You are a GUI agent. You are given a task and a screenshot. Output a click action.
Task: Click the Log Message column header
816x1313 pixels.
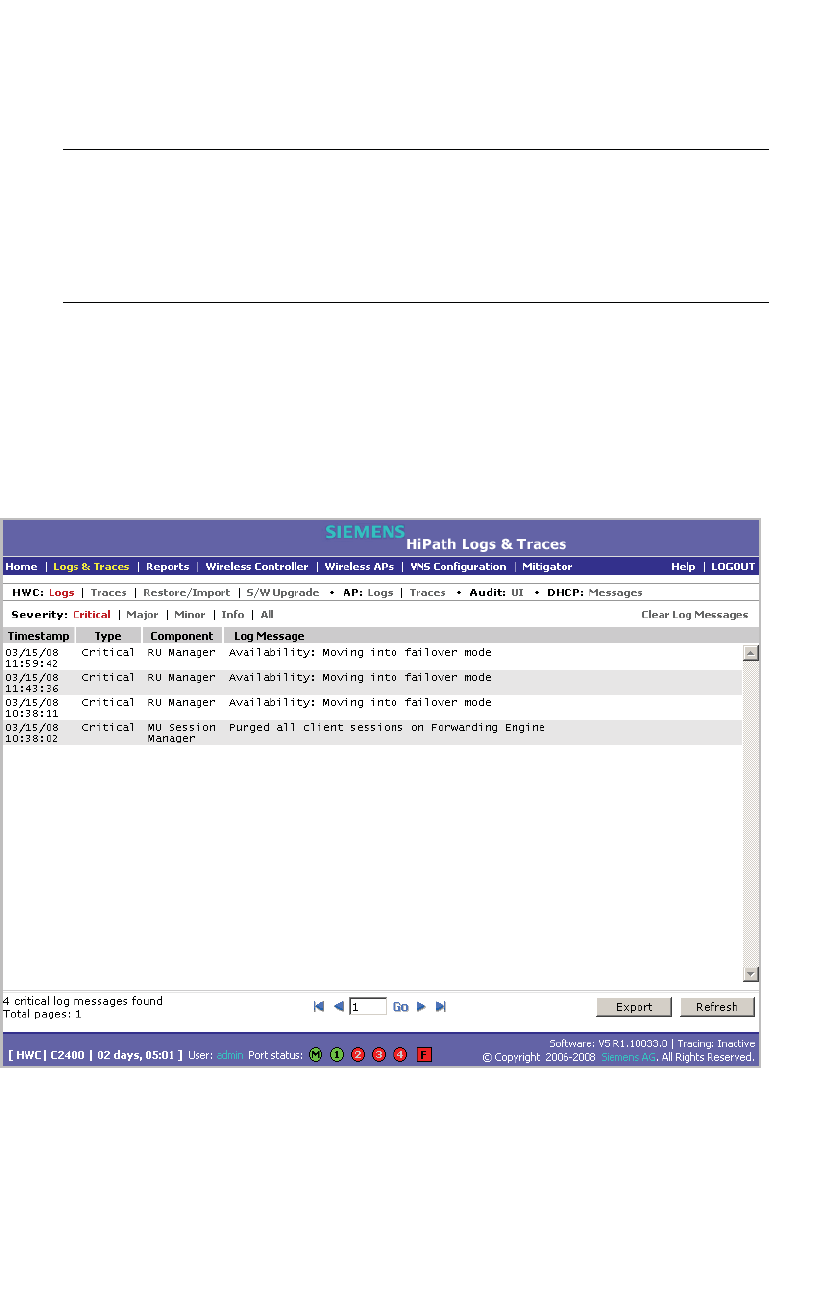pyautogui.click(x=269, y=636)
